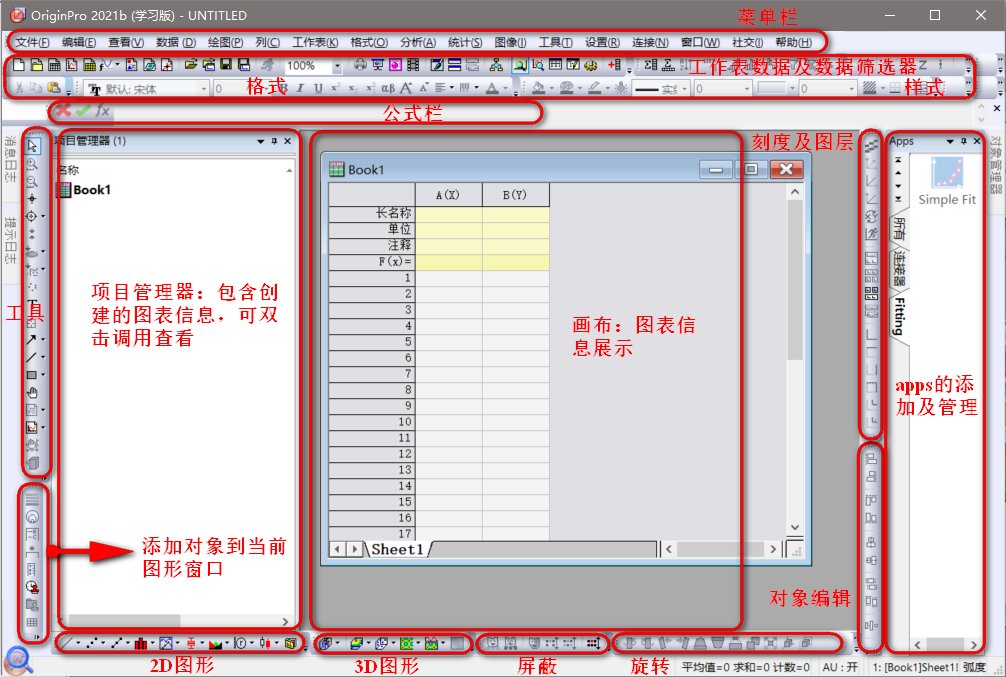The image size is (1006, 677).
Task: Click the New Graph icon
Action: click(72, 65)
